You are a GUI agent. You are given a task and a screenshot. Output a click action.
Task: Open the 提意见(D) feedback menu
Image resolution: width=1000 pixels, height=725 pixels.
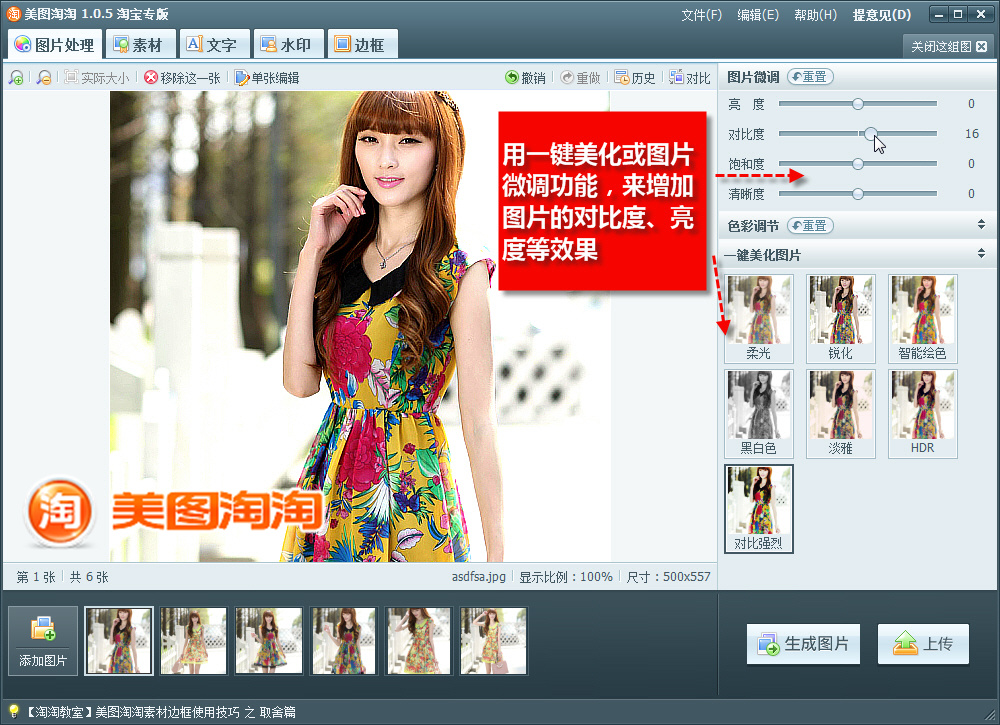click(882, 15)
